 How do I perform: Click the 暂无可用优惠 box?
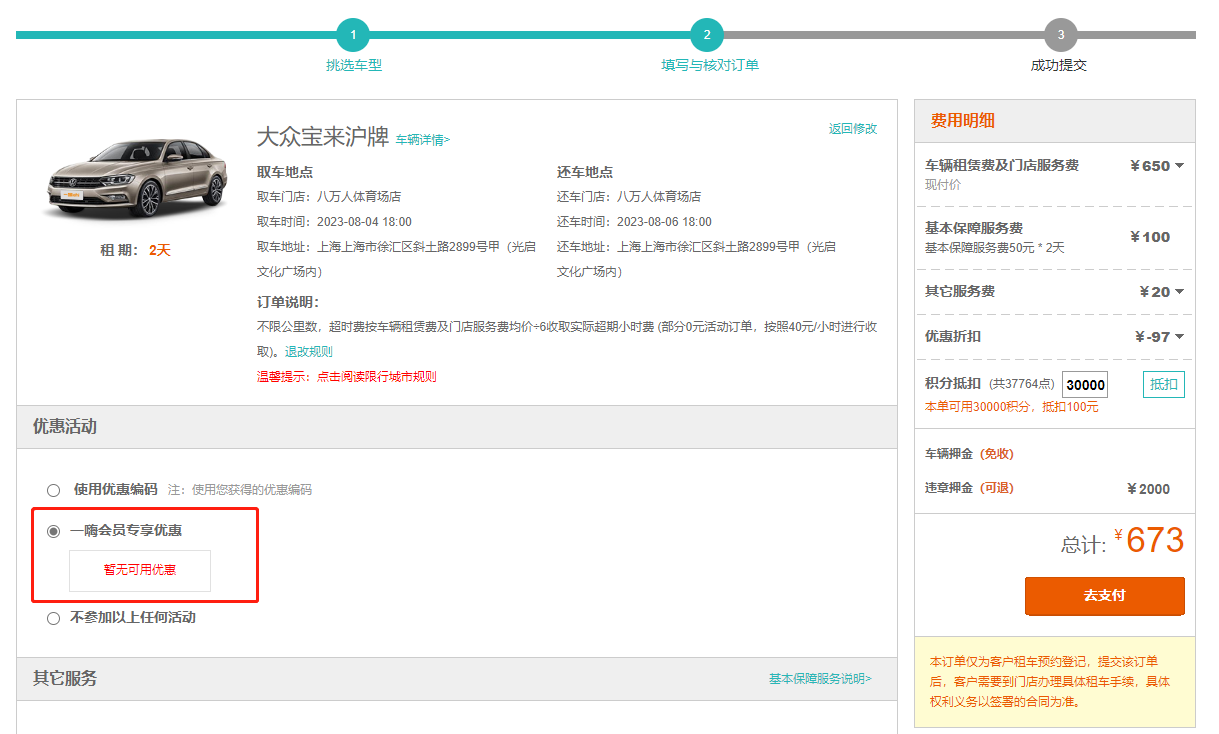point(140,571)
